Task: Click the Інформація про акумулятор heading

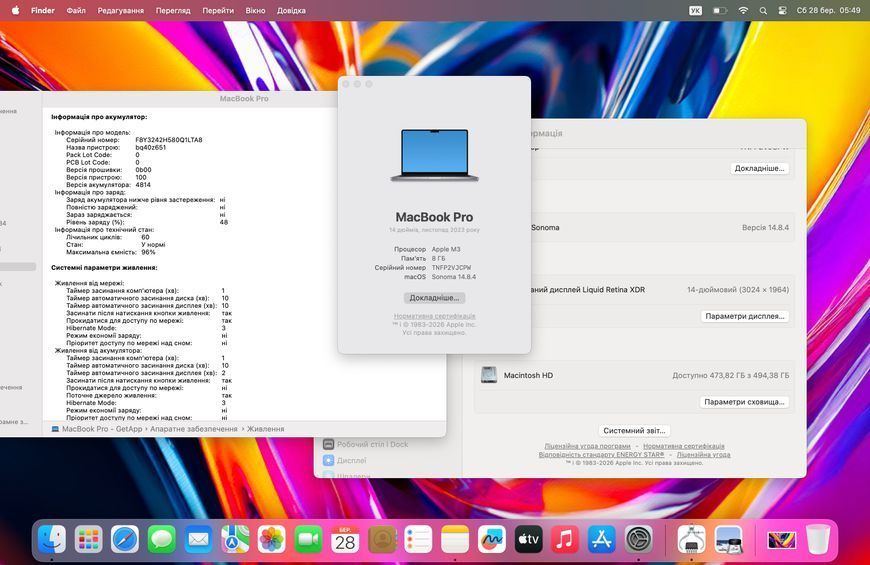Action: [x=99, y=117]
